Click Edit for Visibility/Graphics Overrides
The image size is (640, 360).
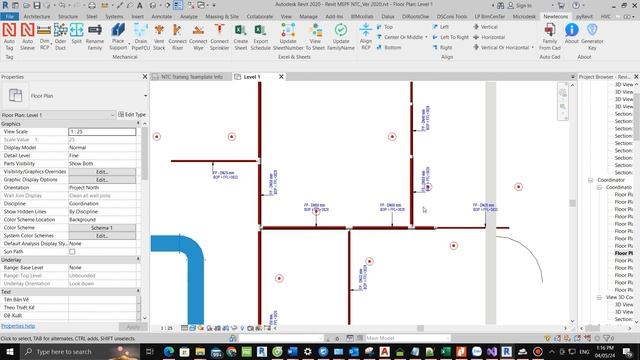[x=102, y=172]
